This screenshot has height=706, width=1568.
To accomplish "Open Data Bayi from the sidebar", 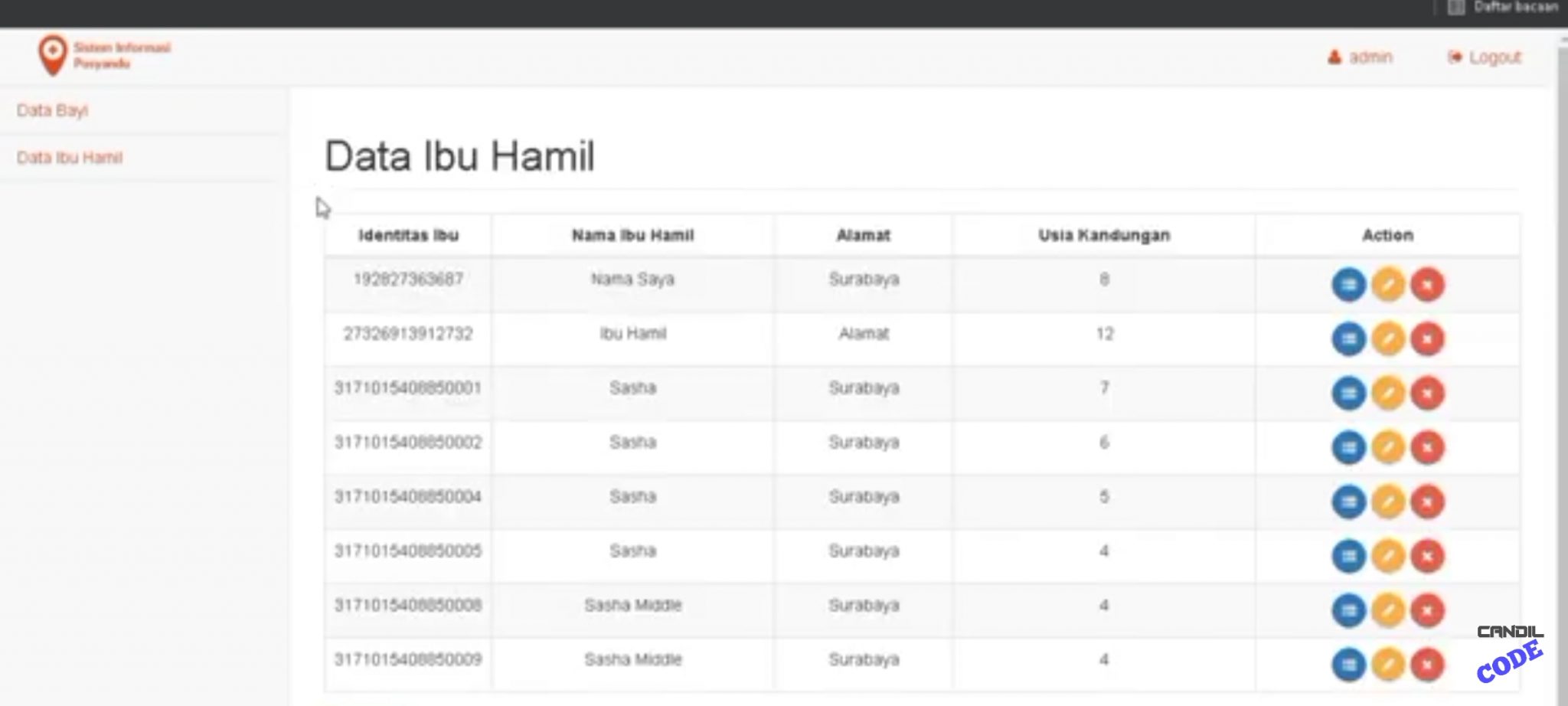I will click(53, 109).
